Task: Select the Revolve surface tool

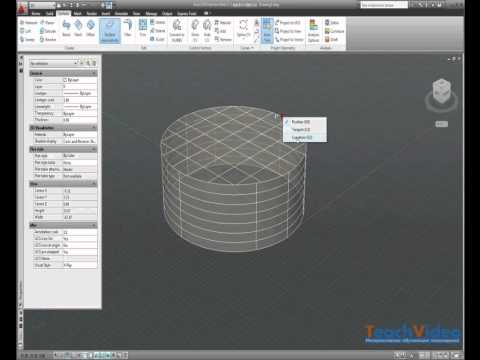Action: pos(48,39)
